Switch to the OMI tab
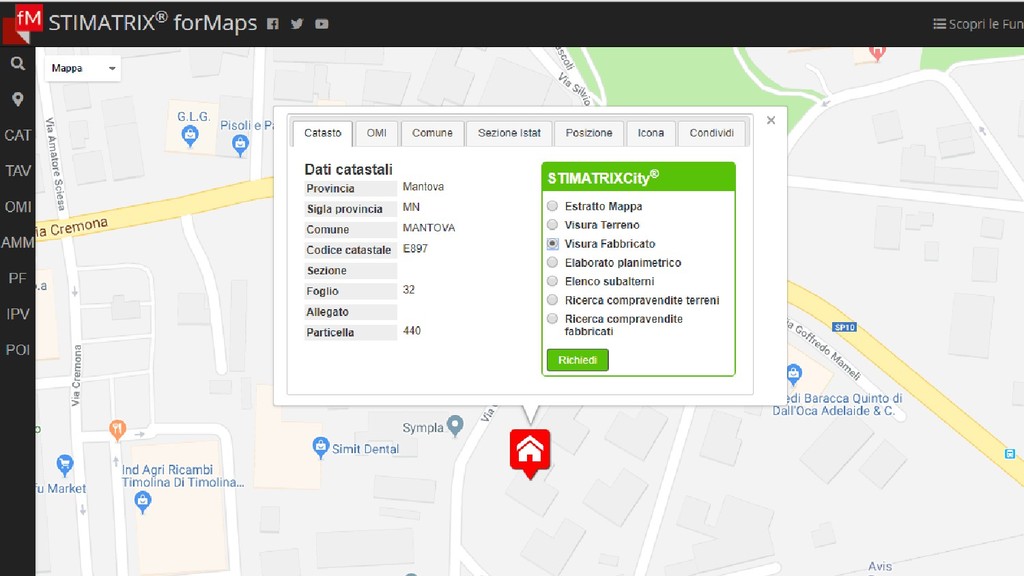 click(377, 133)
